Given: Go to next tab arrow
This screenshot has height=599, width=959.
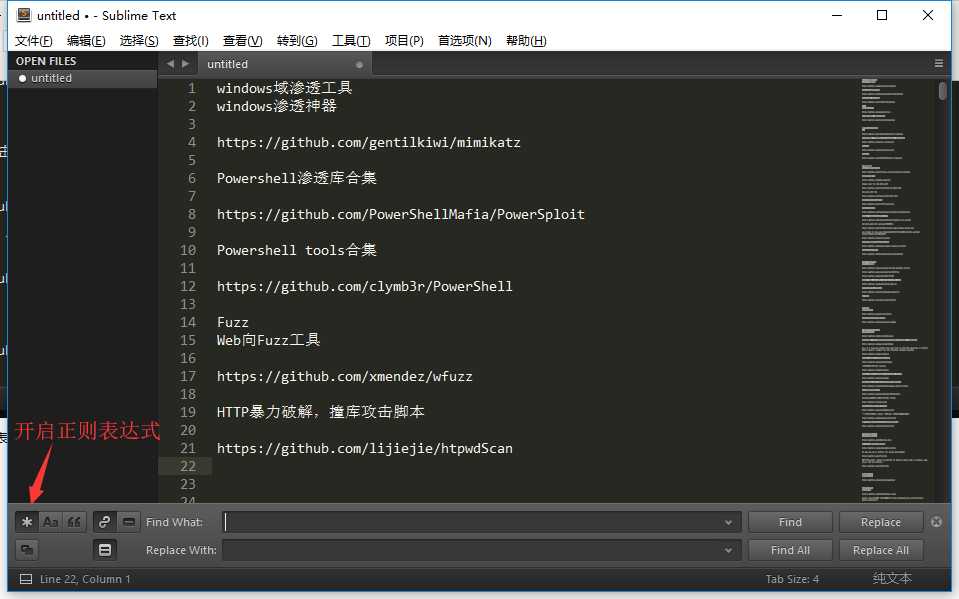Looking at the screenshot, I should point(185,64).
